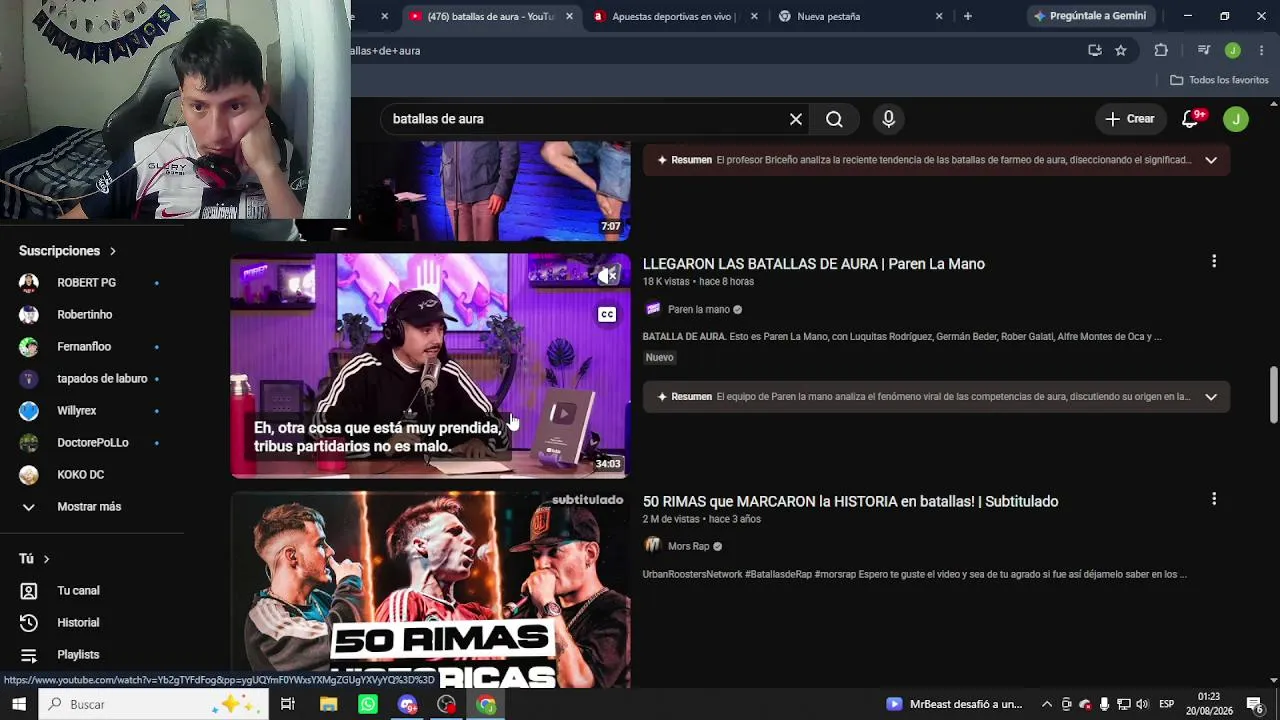
Task: Click the Pregúntale a Gemini button
Action: pos(1091,16)
